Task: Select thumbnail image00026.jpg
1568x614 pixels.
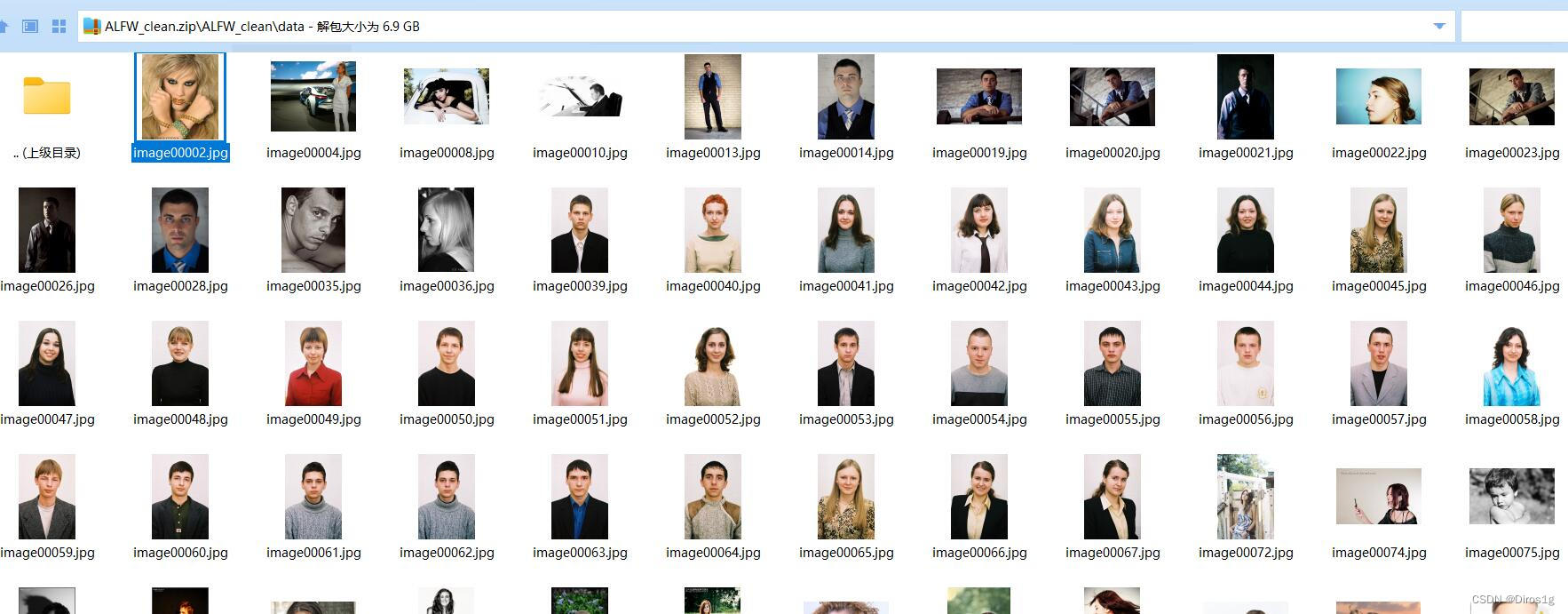Action: coord(47,229)
